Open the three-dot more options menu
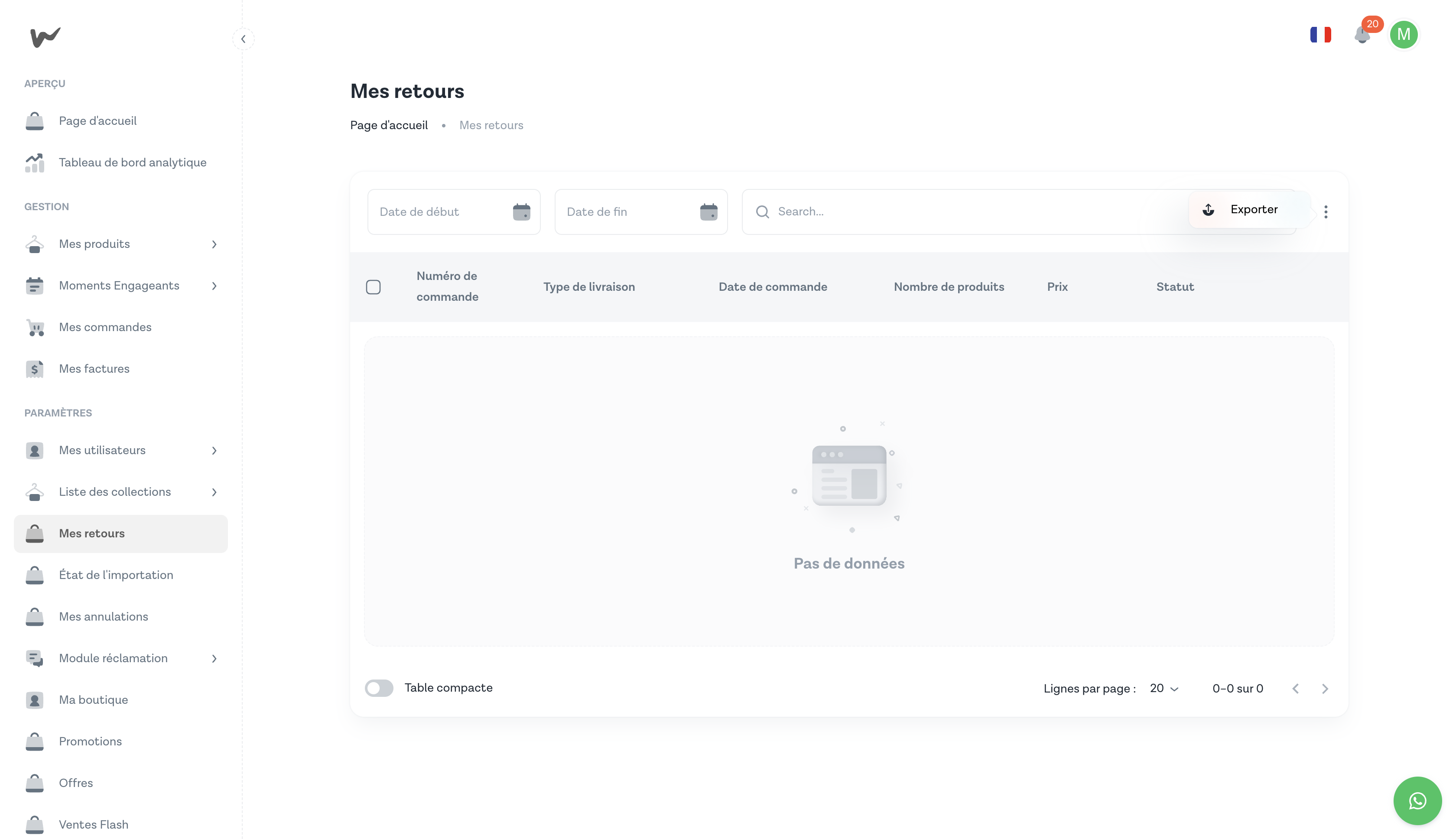Image resolution: width=1456 pixels, height=839 pixels. coord(1326,211)
